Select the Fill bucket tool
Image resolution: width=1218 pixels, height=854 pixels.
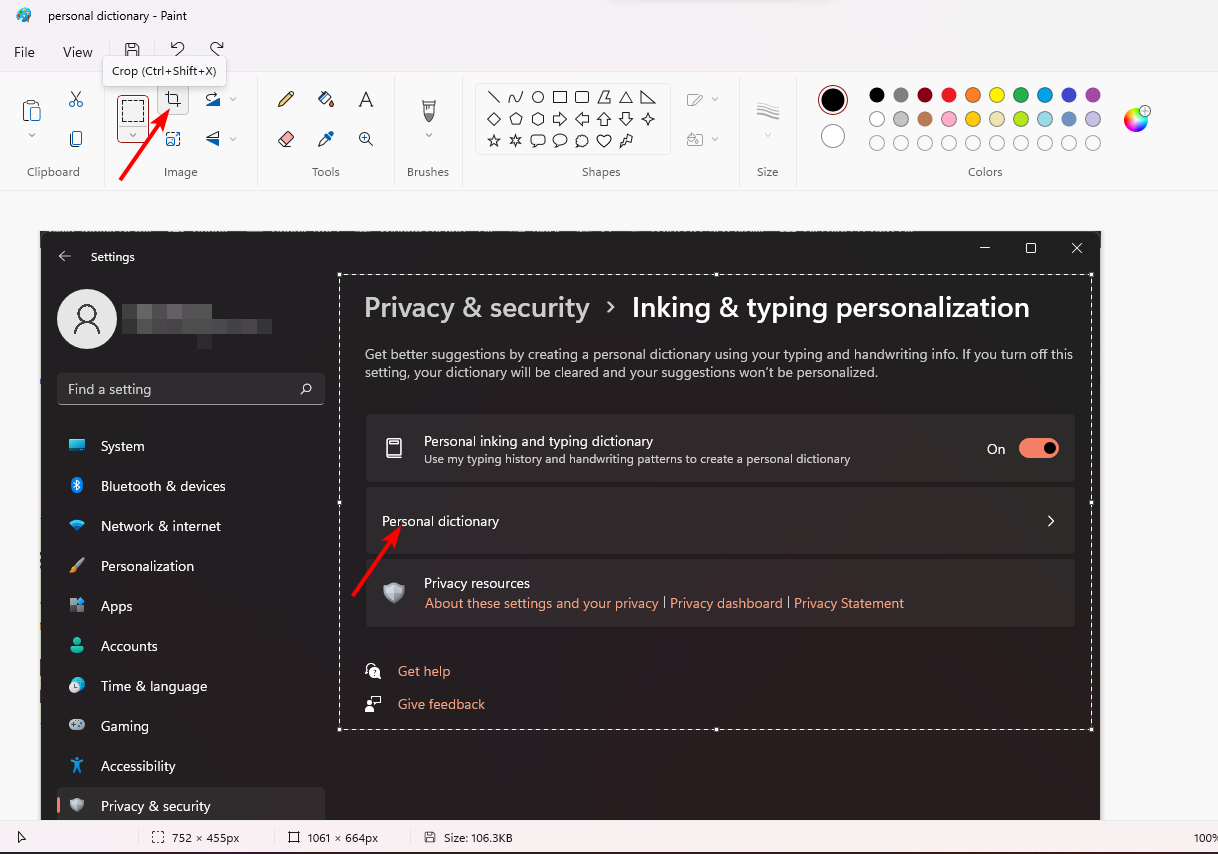pyautogui.click(x=326, y=99)
